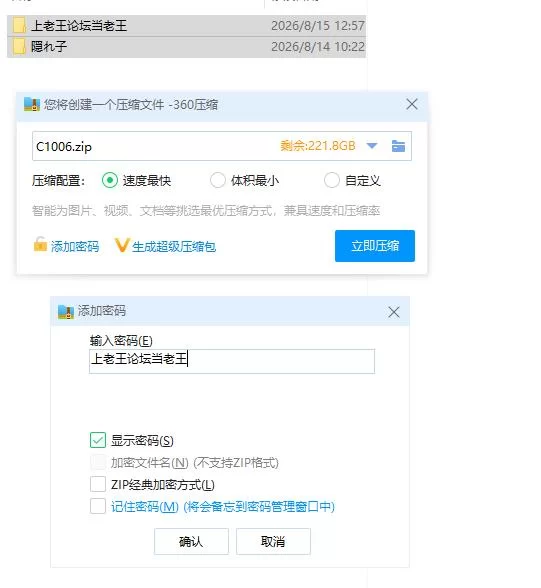Open the 记住密码(M) password manager link text
The height and width of the screenshot is (588, 541).
[223, 507]
